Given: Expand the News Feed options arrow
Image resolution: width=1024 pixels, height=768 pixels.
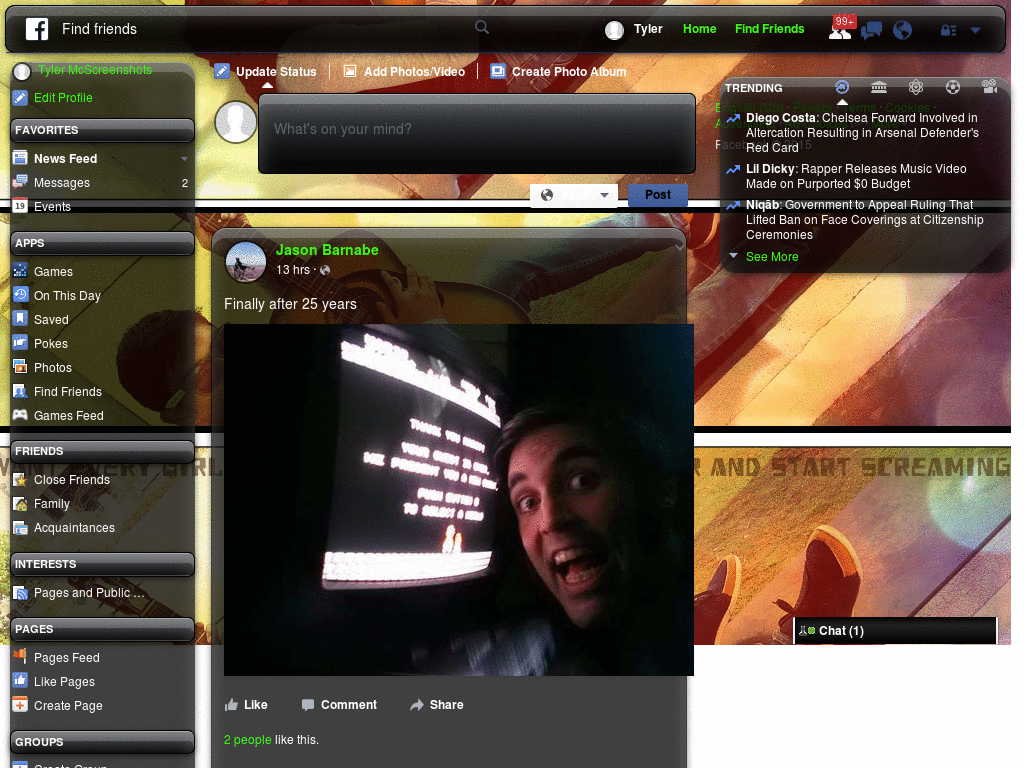Looking at the screenshot, I should coord(184,159).
